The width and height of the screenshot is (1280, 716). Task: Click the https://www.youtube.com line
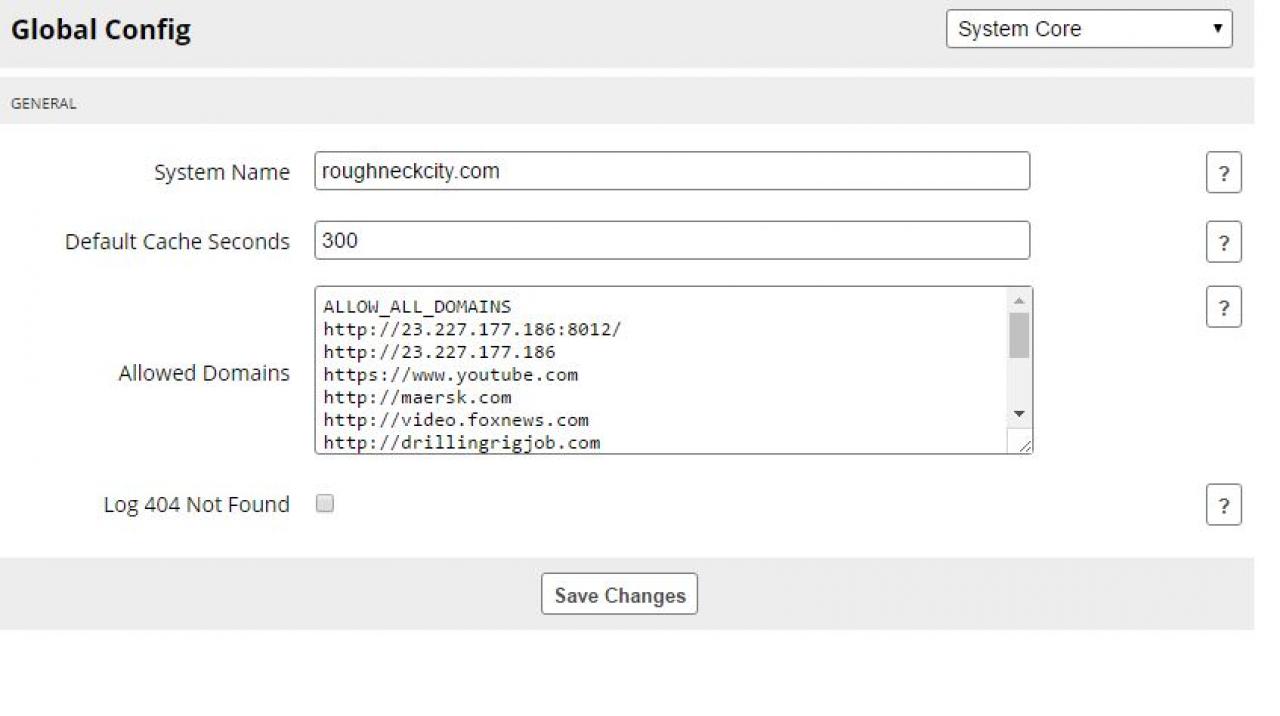coord(450,375)
